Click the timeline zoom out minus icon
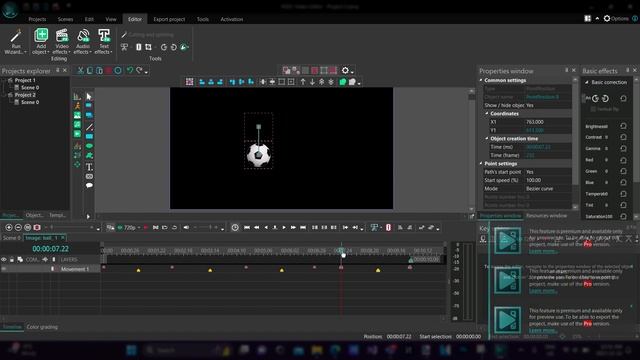 [18, 227]
